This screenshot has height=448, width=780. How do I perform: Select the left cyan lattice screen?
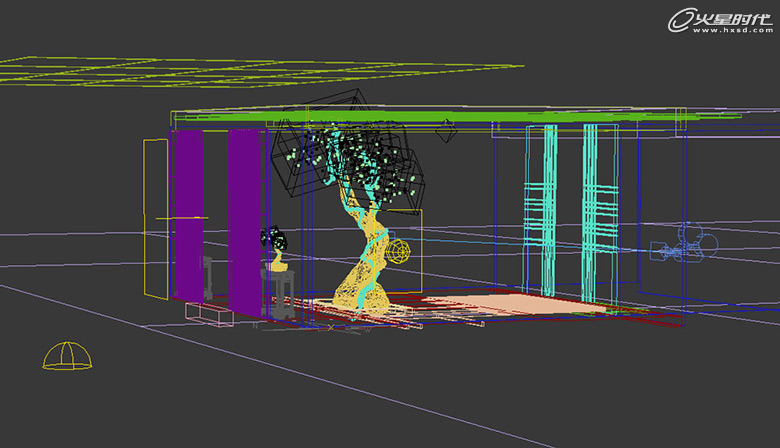[541, 209]
